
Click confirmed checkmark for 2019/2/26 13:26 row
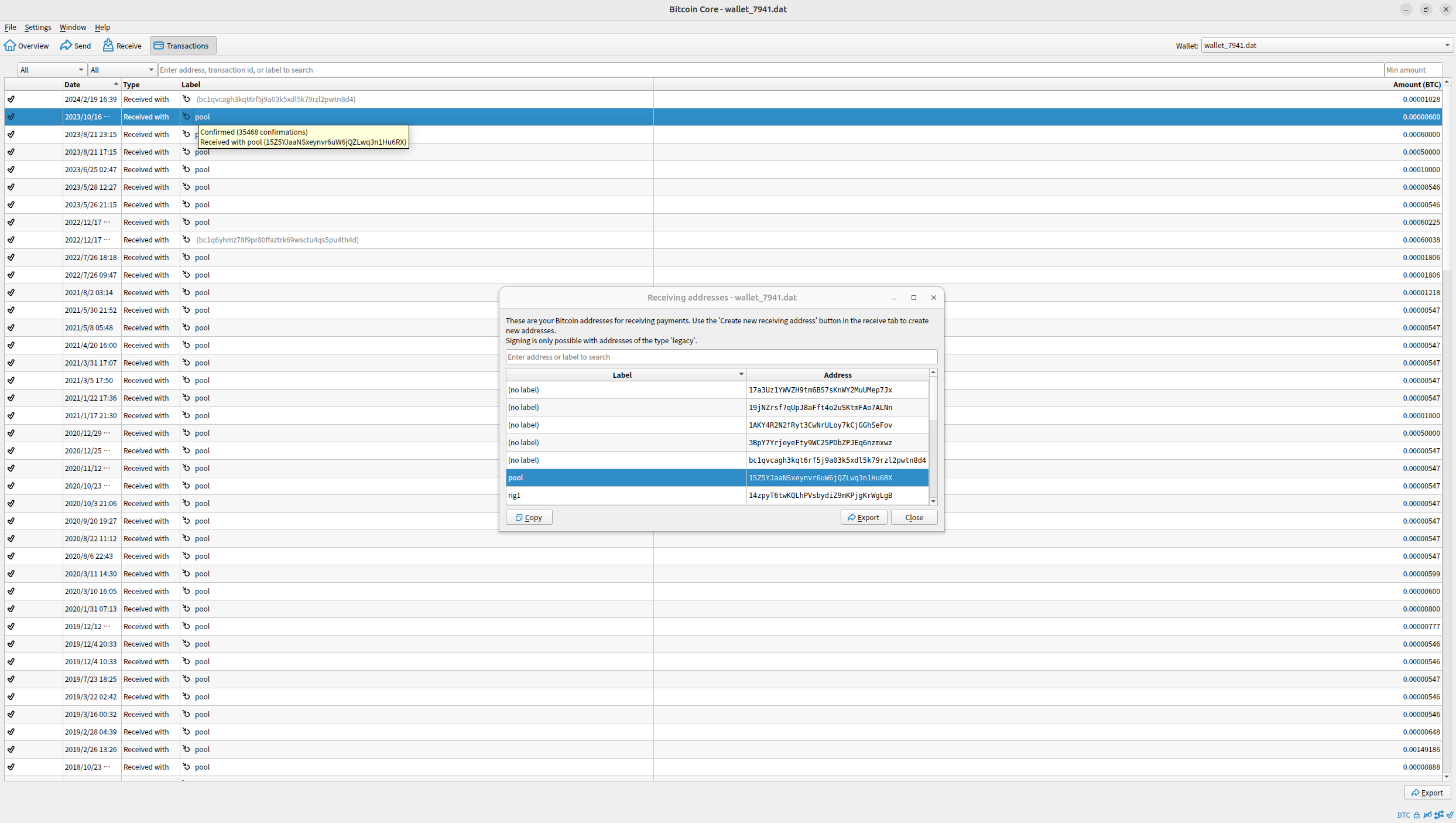tap(11, 749)
